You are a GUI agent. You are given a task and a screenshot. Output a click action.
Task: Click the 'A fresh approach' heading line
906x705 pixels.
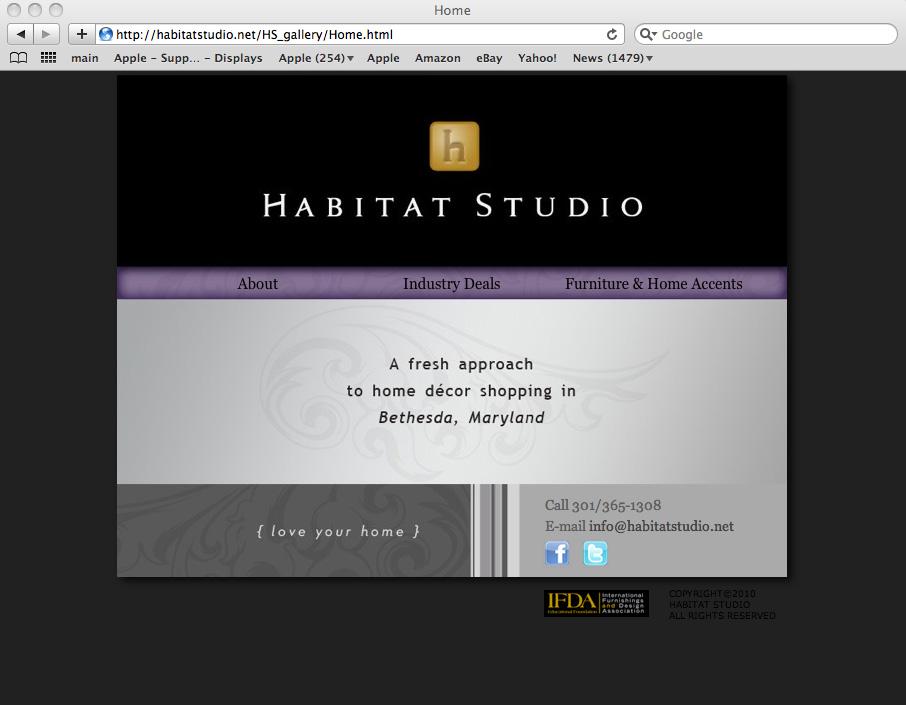coord(461,364)
